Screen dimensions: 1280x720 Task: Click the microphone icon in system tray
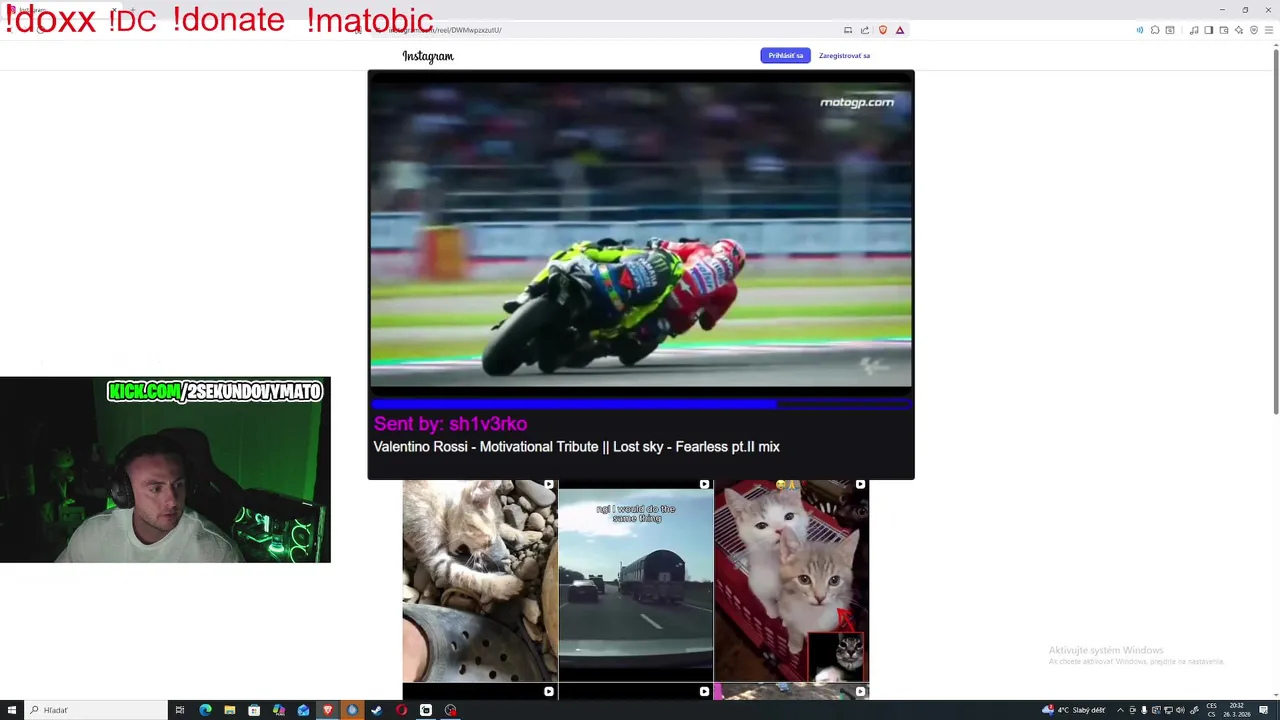click(1144, 710)
